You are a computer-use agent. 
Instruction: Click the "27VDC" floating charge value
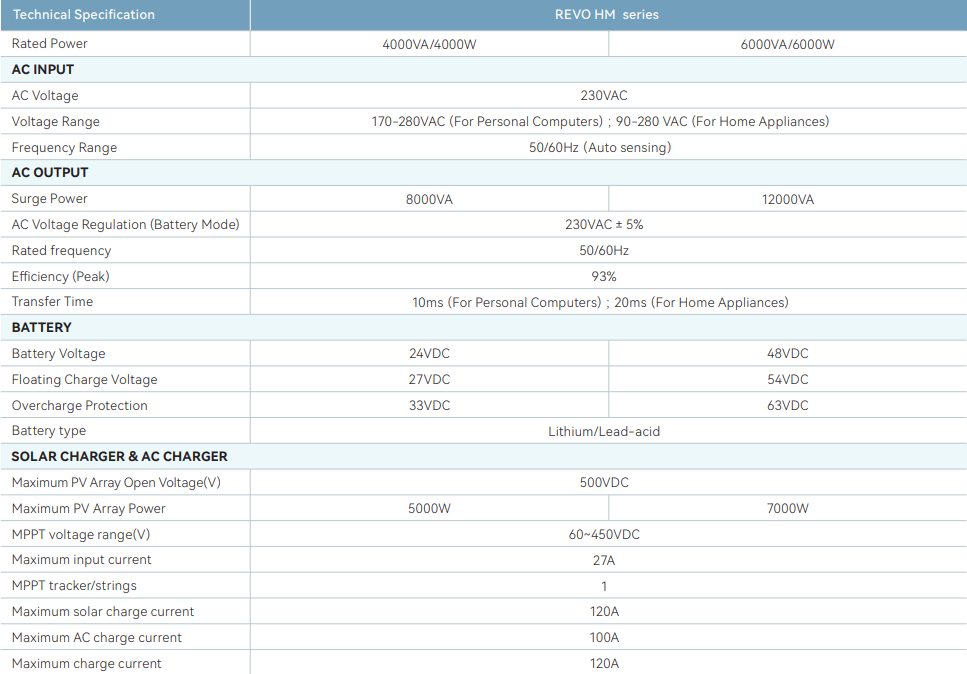[x=429, y=379]
